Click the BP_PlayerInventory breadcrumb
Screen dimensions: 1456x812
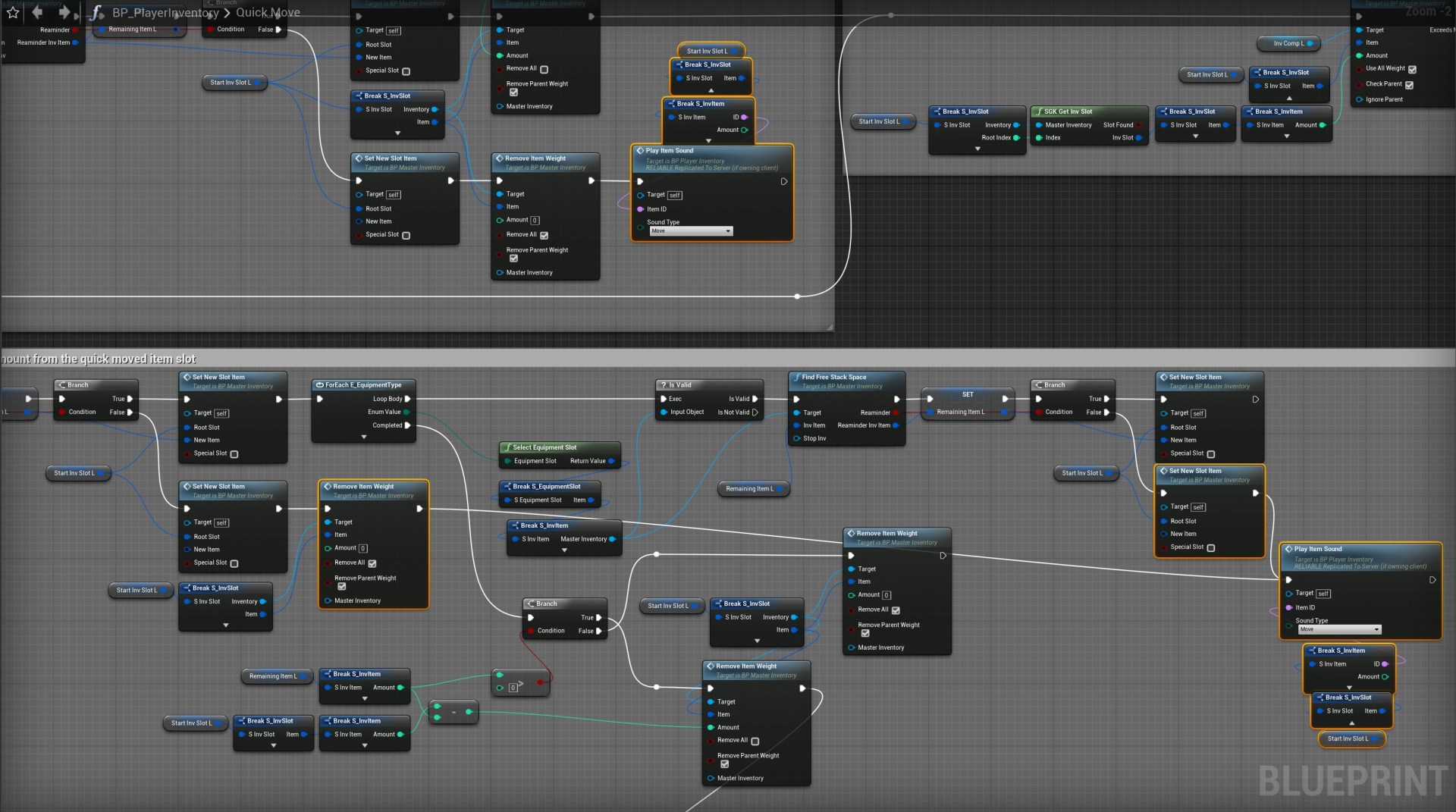(x=165, y=12)
